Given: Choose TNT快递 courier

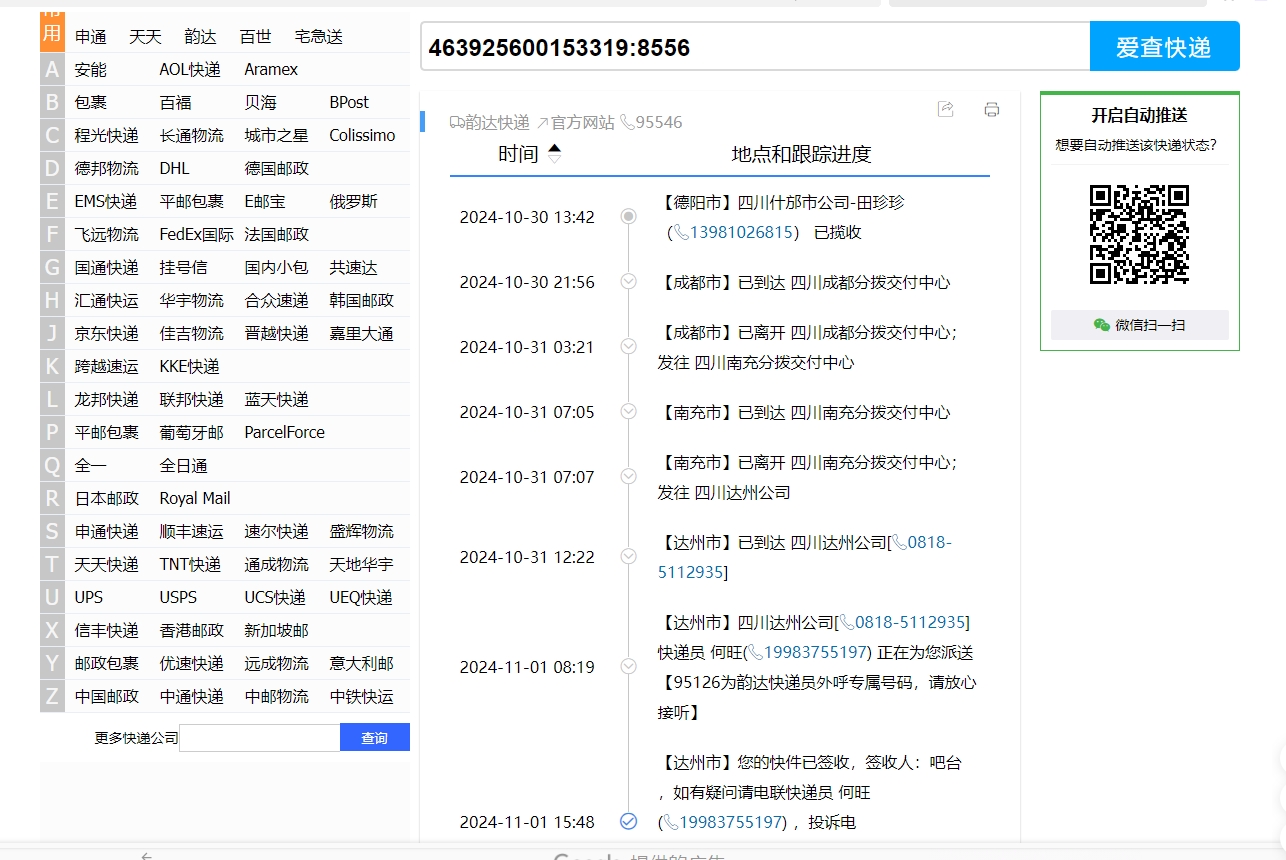Looking at the screenshot, I should click(190, 564).
